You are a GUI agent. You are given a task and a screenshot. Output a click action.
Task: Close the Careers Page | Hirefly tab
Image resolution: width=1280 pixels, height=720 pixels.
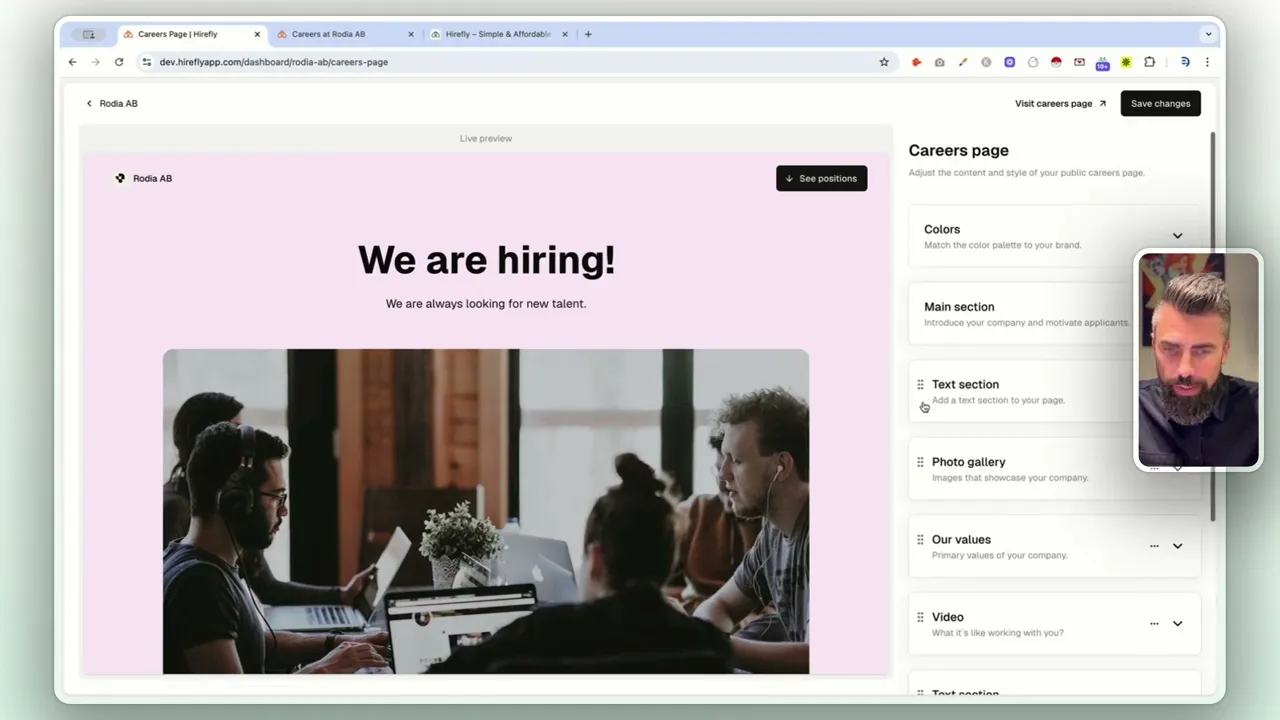pos(257,34)
